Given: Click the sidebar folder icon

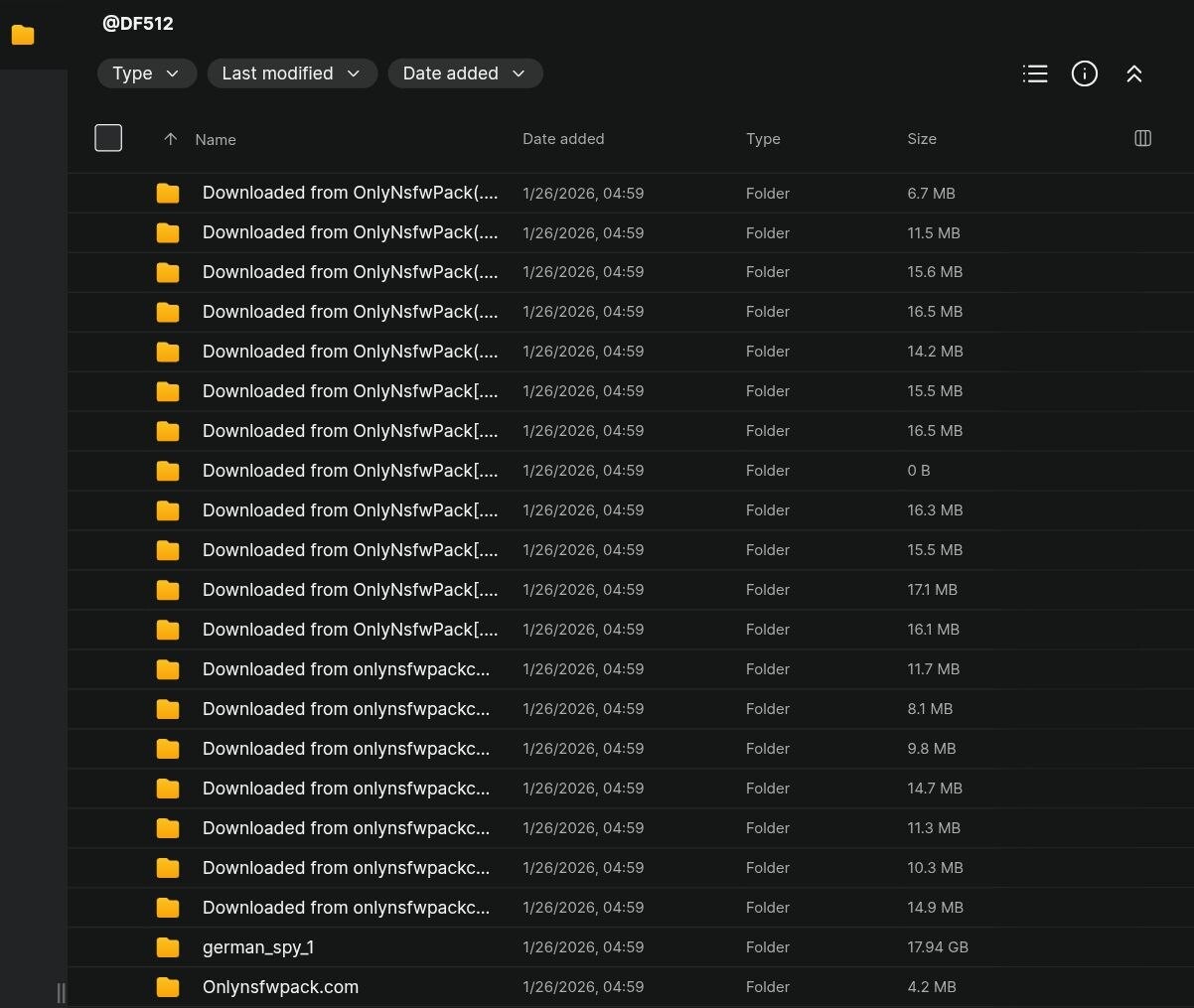Looking at the screenshot, I should tap(23, 35).
